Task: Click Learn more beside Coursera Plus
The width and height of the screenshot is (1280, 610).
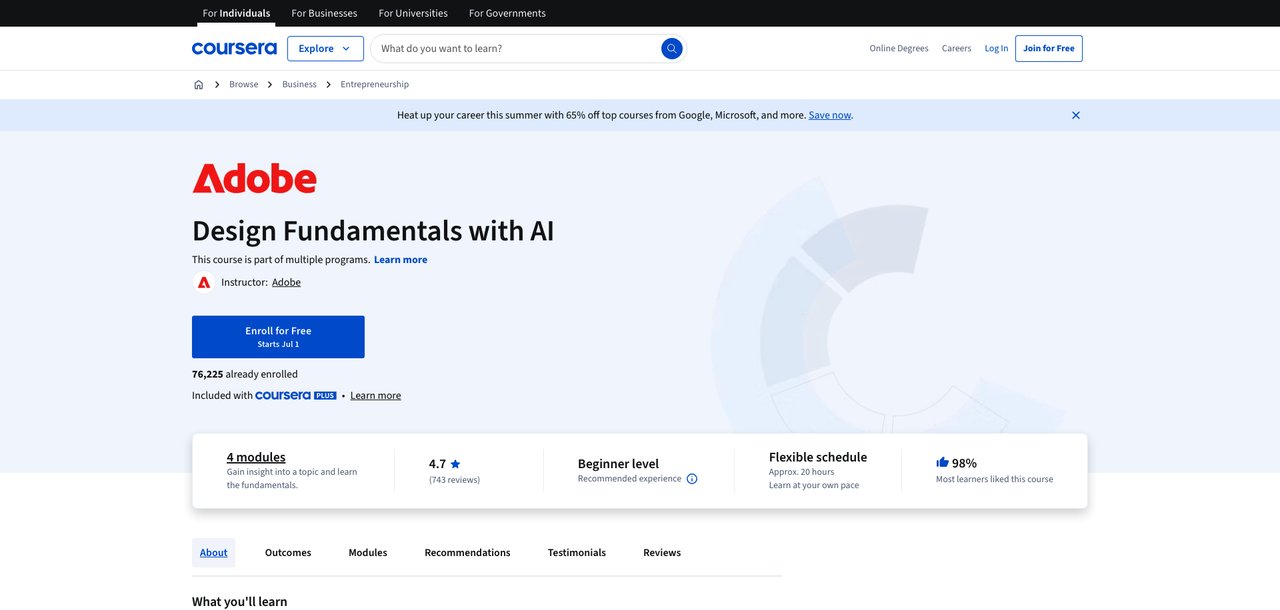Action: tap(376, 396)
